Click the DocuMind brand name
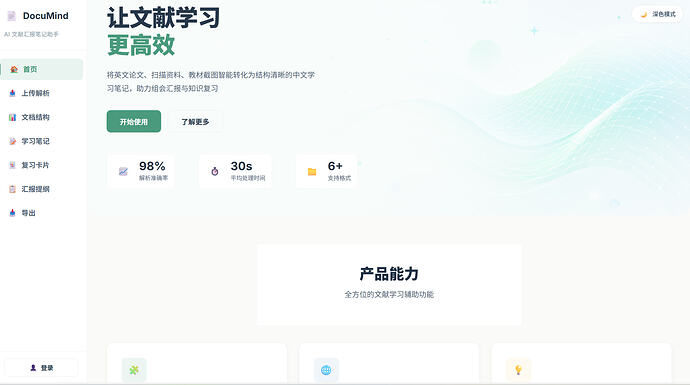 coord(46,16)
